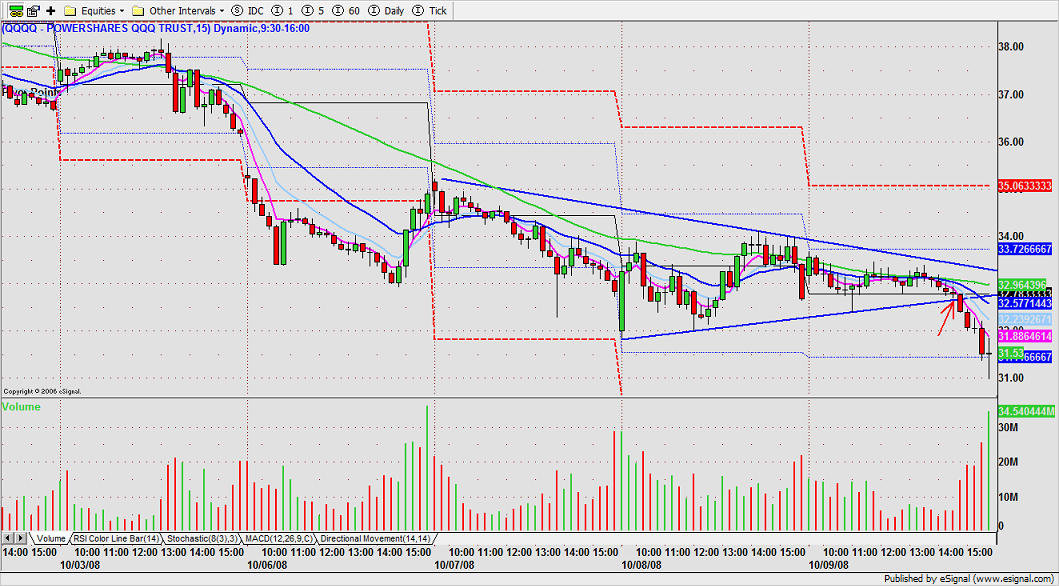Click the 10/07/08 date label

coord(454,564)
